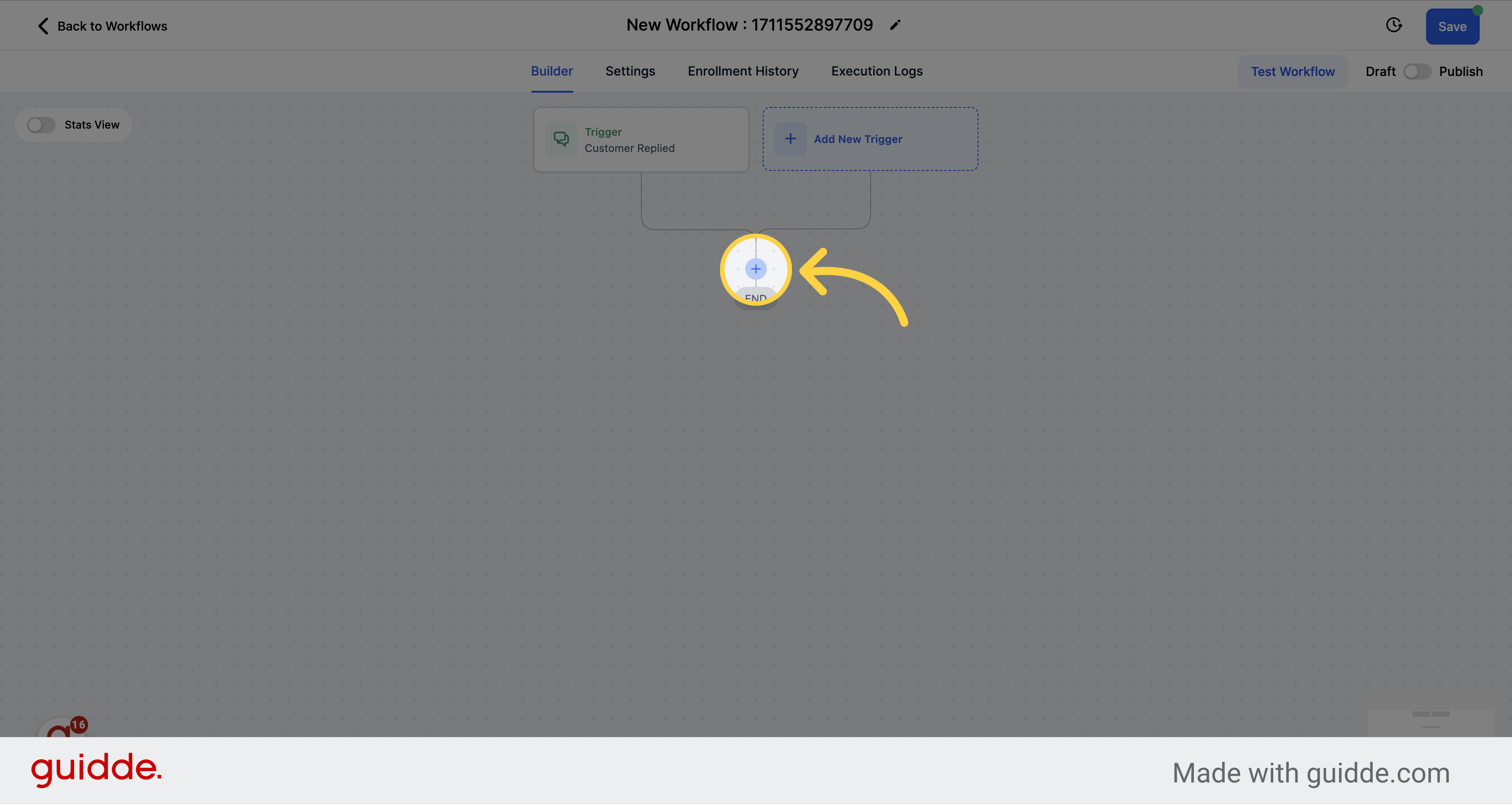Click the Save button
The height and width of the screenshot is (804, 1512).
(1452, 25)
